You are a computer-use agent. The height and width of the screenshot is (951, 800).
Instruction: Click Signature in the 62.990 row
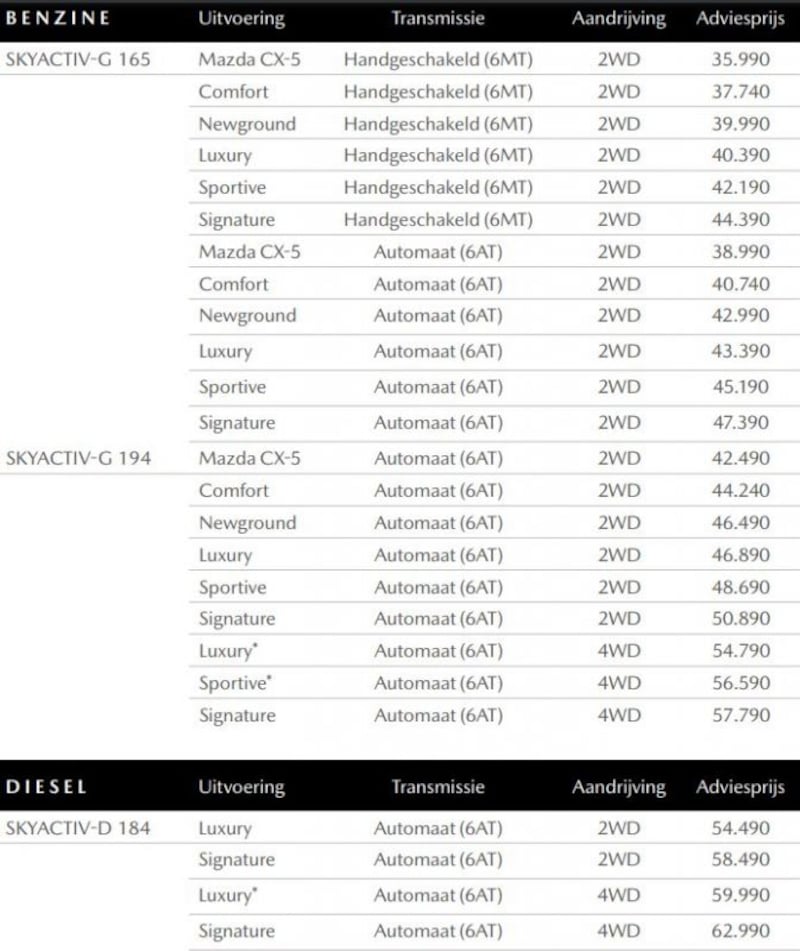pos(237,932)
